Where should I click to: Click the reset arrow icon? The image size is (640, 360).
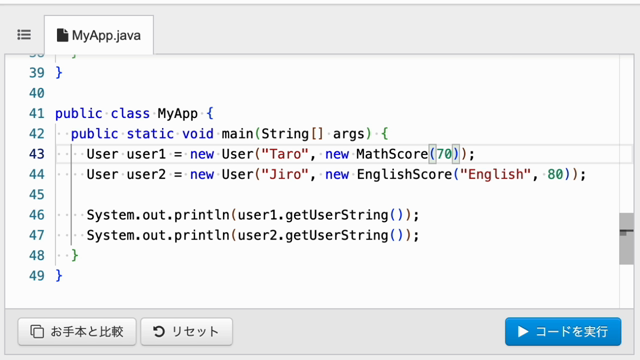point(159,331)
